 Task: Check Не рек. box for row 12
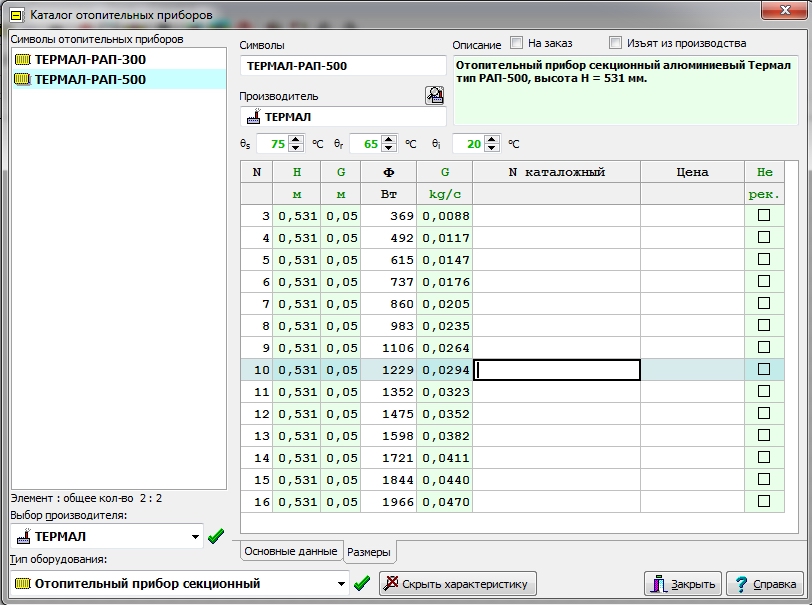coord(764,413)
